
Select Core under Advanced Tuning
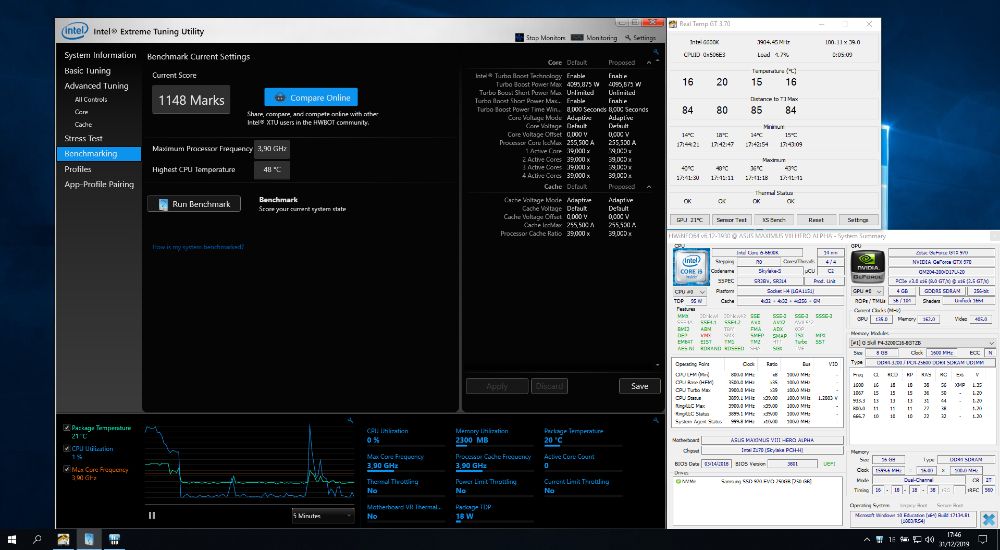(x=81, y=112)
